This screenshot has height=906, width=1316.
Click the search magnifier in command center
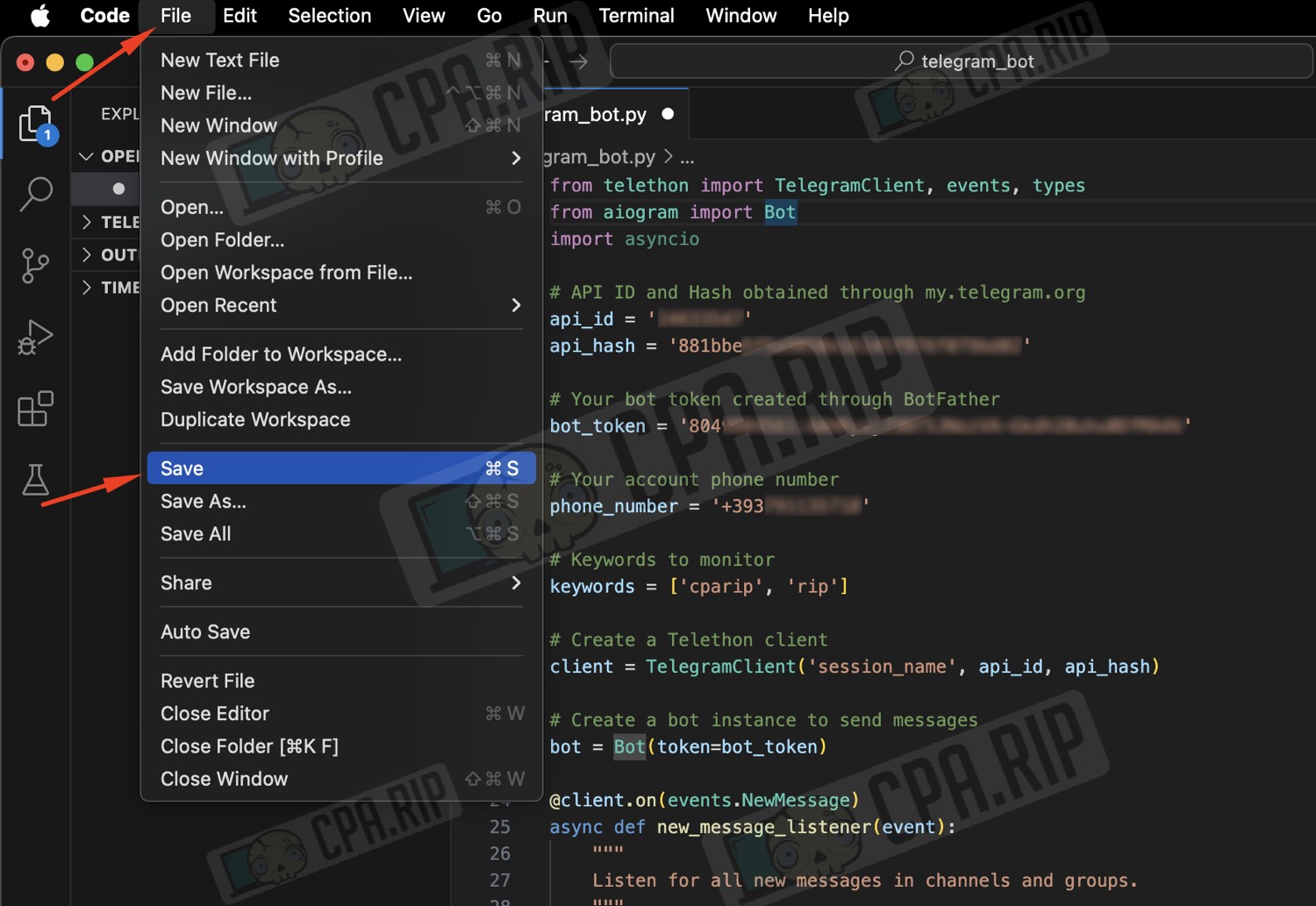pos(904,61)
